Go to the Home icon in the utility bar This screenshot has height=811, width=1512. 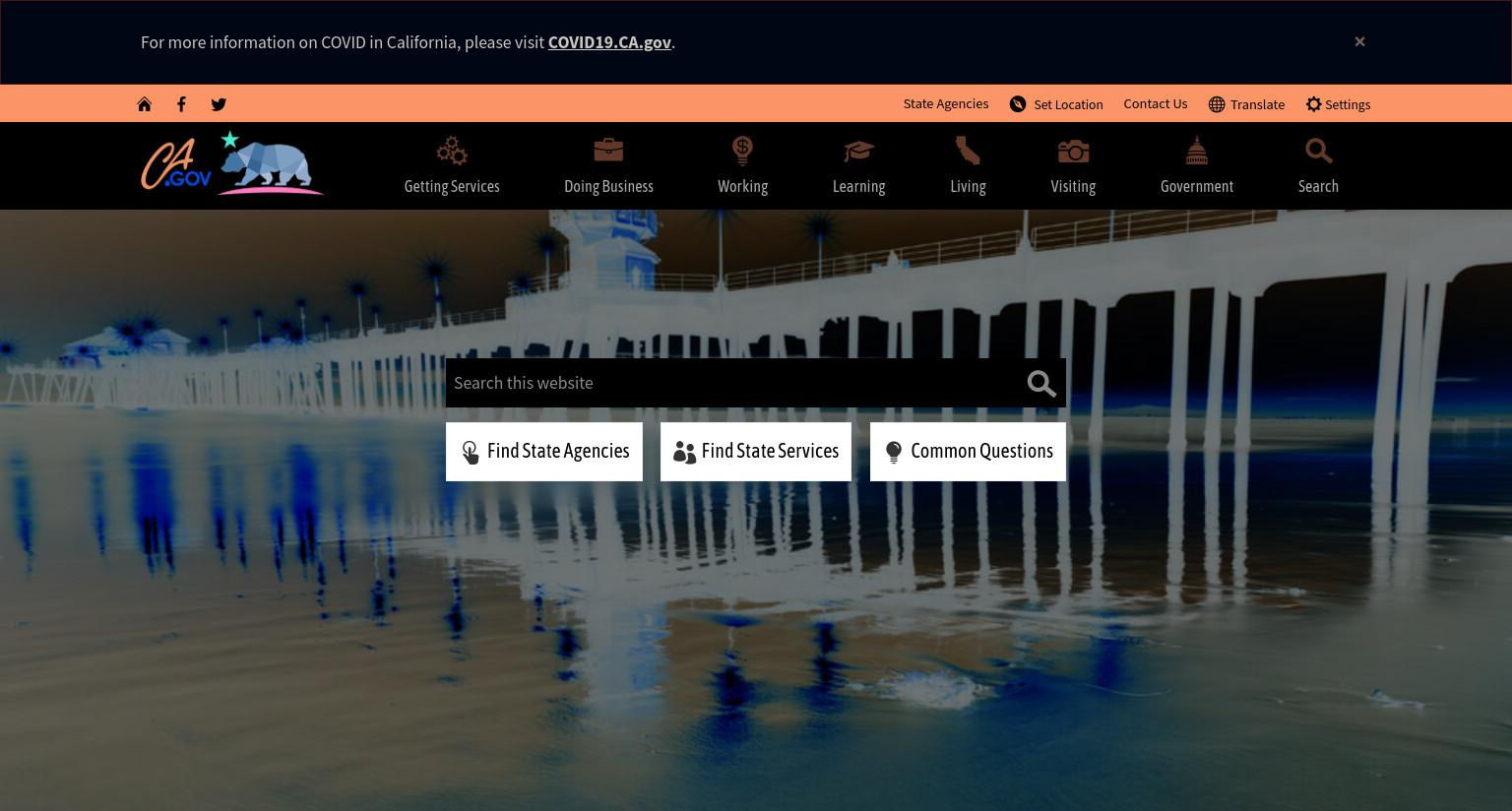(145, 104)
